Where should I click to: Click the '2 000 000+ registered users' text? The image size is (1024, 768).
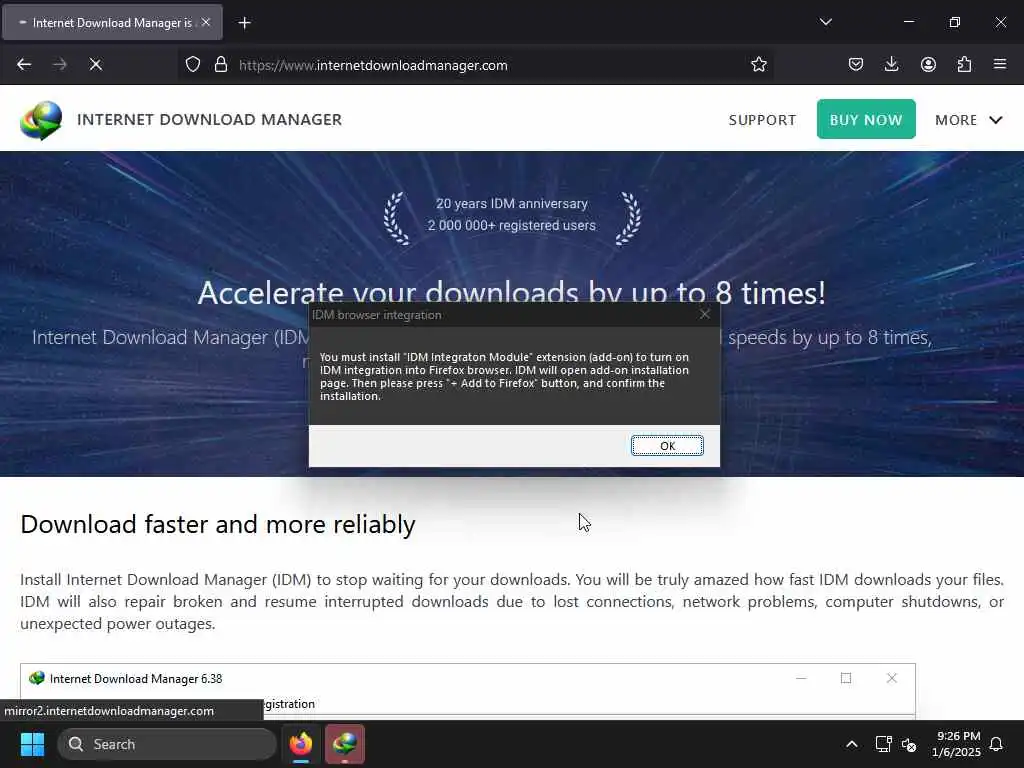click(x=512, y=225)
